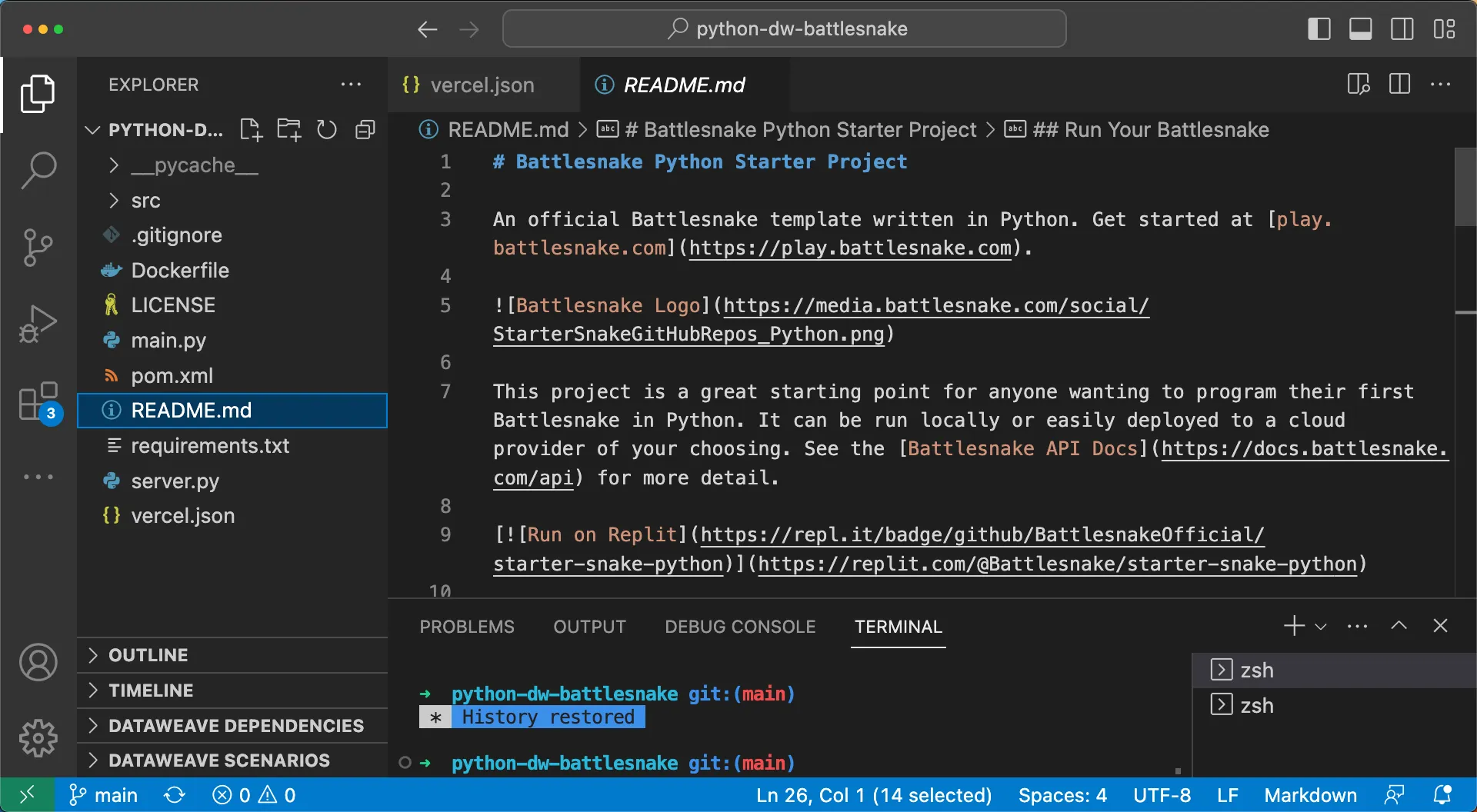Change language mode from Markdown
1477x812 pixels.
[x=1310, y=795]
